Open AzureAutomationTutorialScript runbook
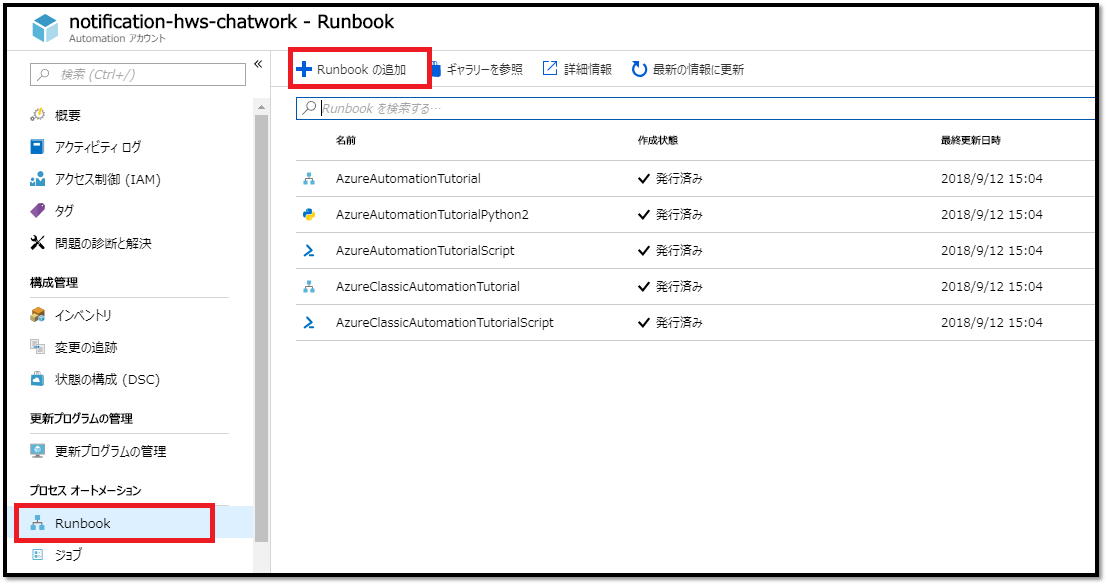Viewport: 1108px width, 586px height. pos(425,250)
